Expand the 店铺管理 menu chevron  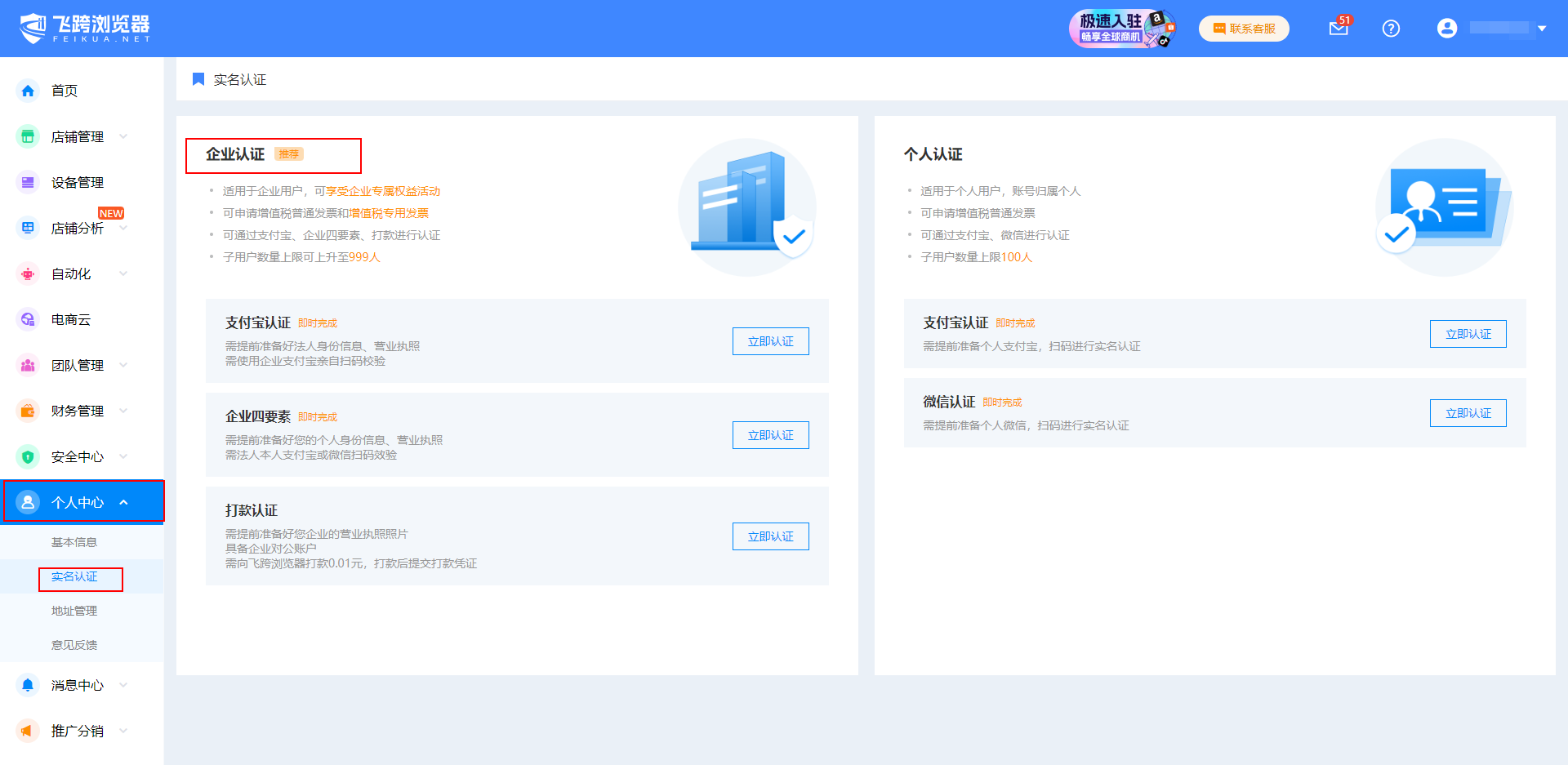point(123,136)
